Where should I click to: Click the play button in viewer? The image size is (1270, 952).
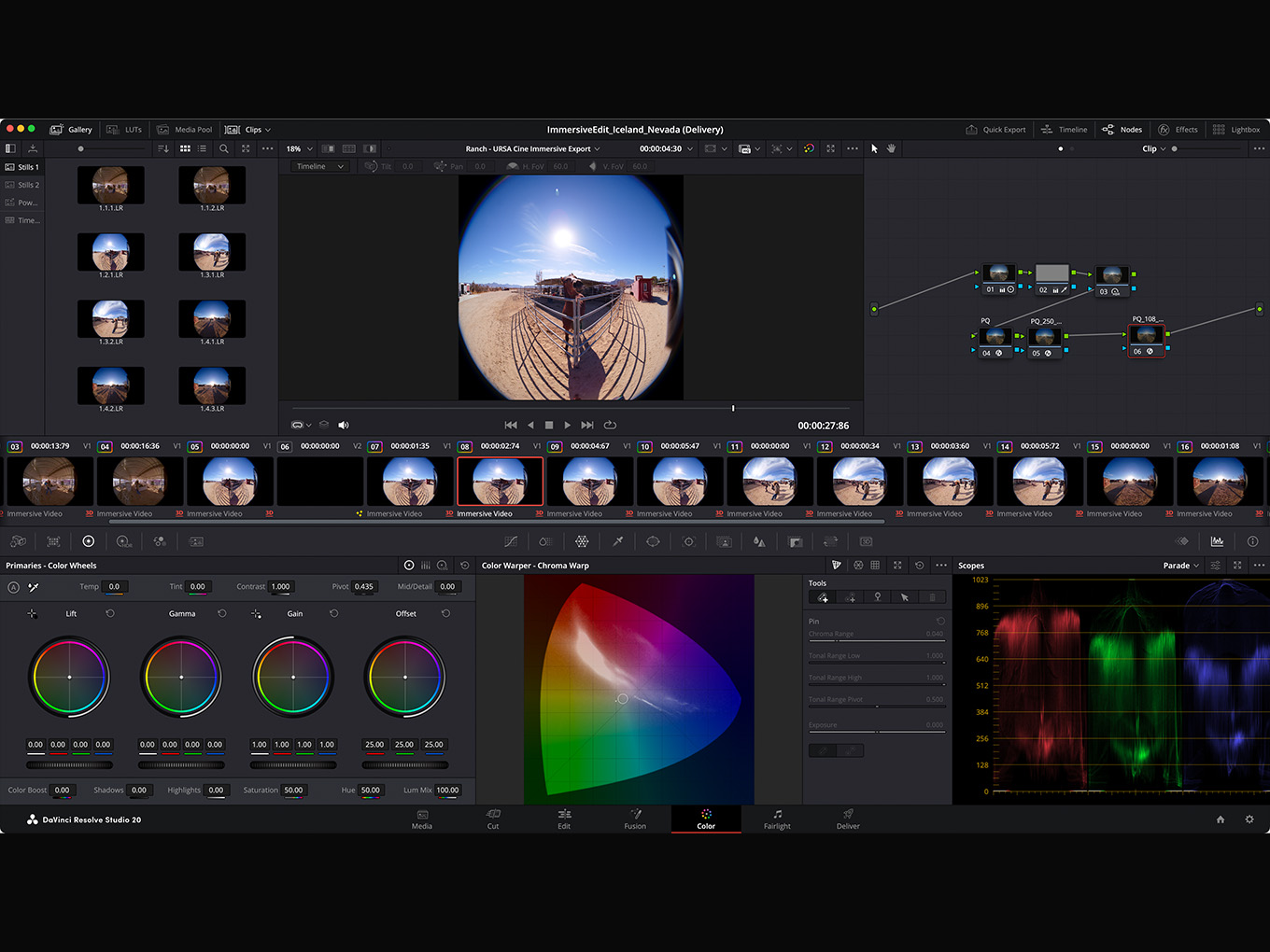pos(568,425)
